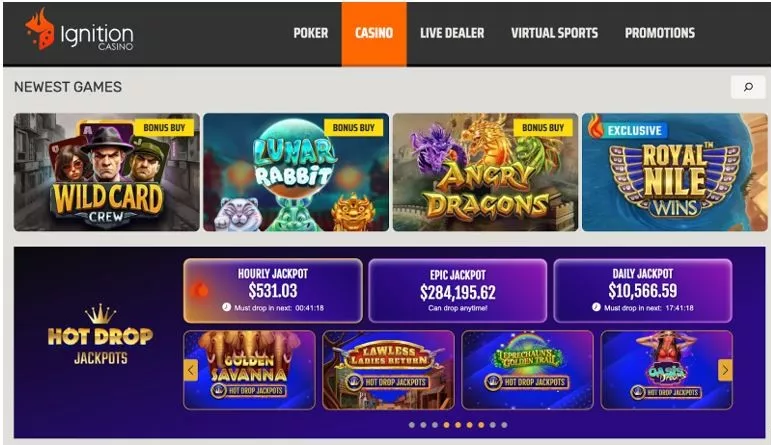
Task: Switch to the Live Dealer section
Action: 452,33
